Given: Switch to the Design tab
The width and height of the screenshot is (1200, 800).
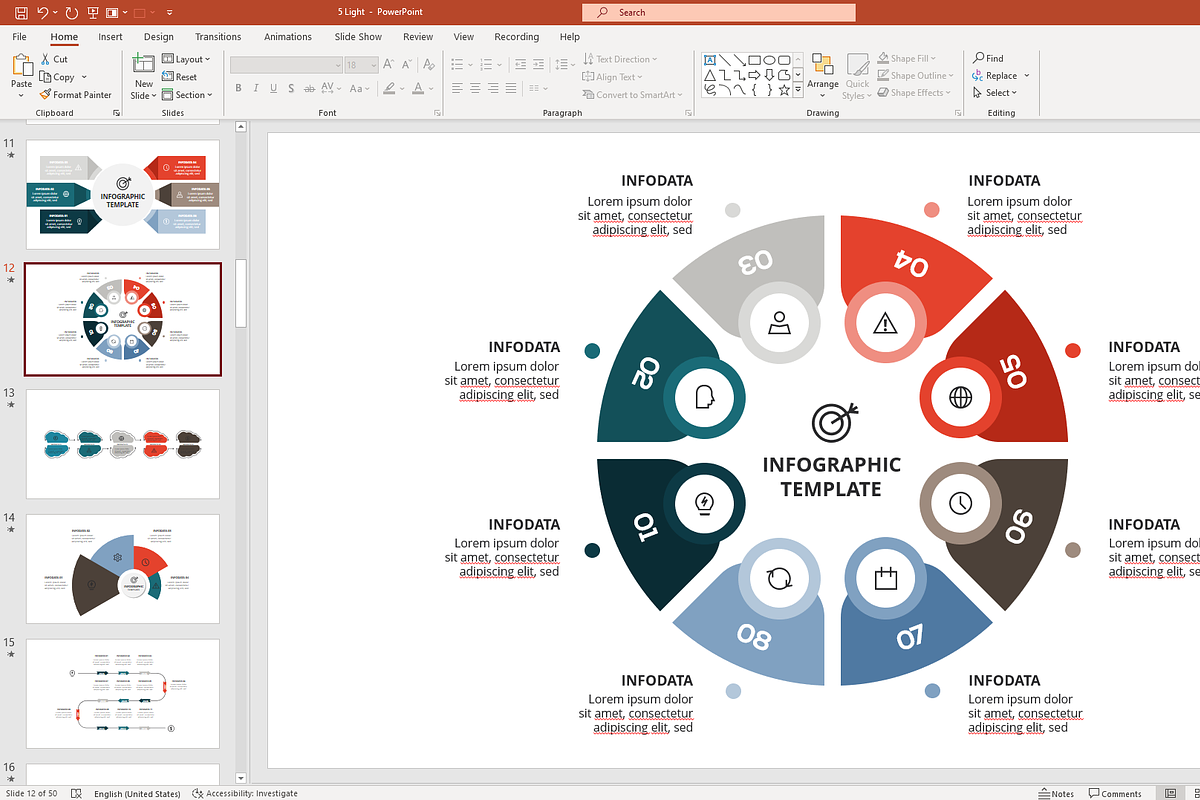Looking at the screenshot, I should [159, 37].
